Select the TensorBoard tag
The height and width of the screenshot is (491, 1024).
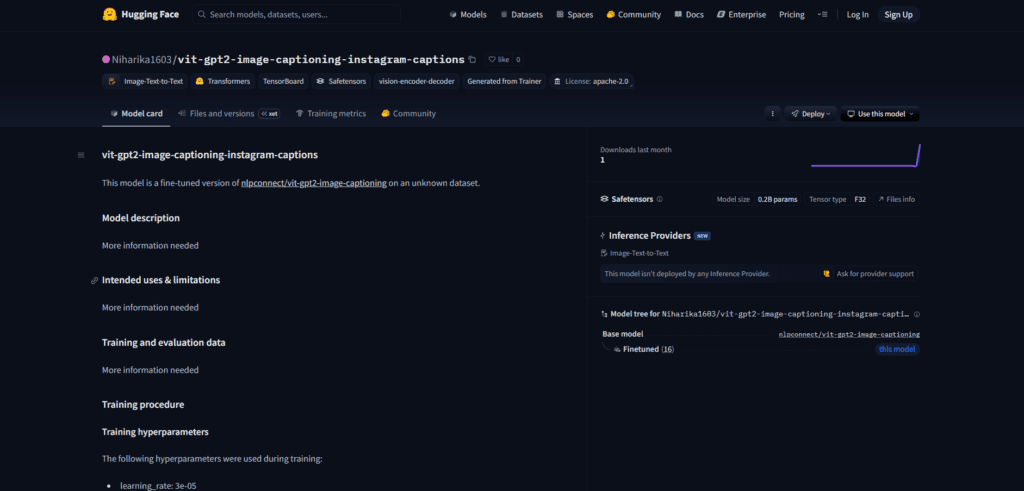click(283, 82)
